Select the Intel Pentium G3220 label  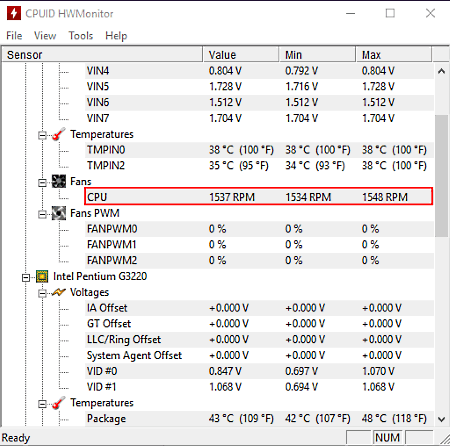[x=100, y=276]
